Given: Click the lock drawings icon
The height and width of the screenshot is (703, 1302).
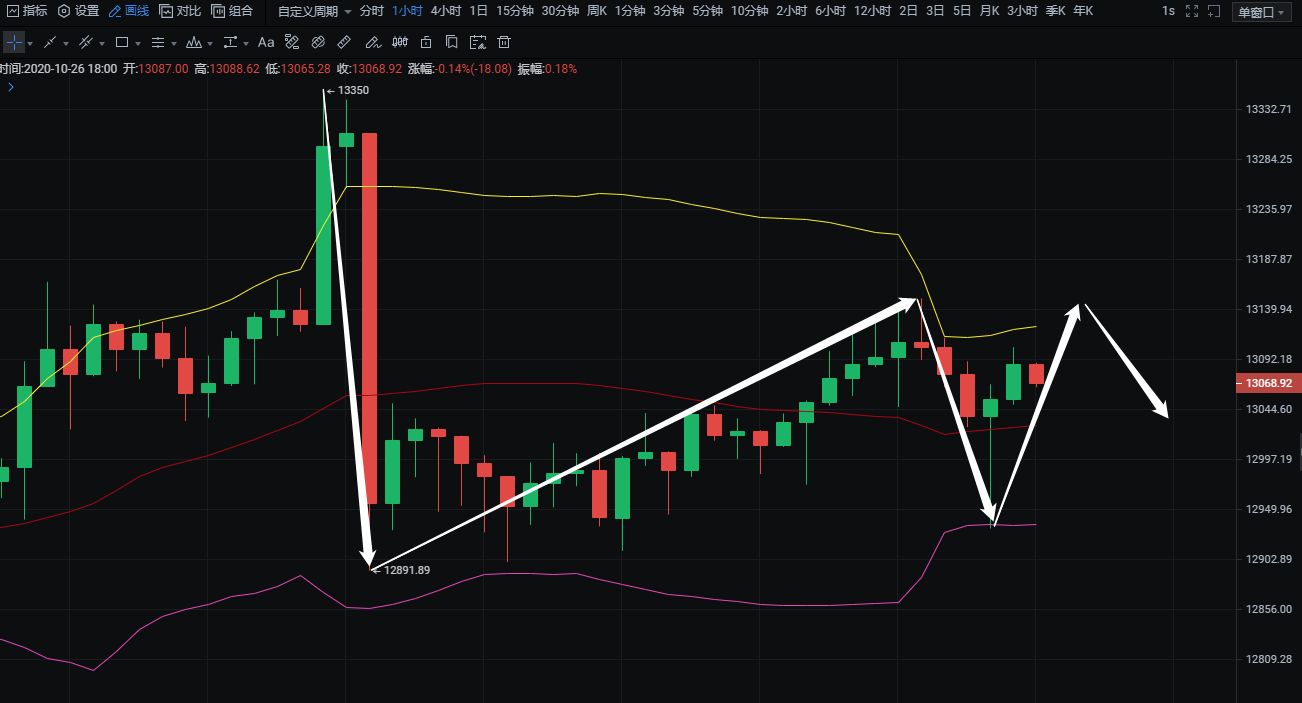Looking at the screenshot, I should click(x=426, y=43).
